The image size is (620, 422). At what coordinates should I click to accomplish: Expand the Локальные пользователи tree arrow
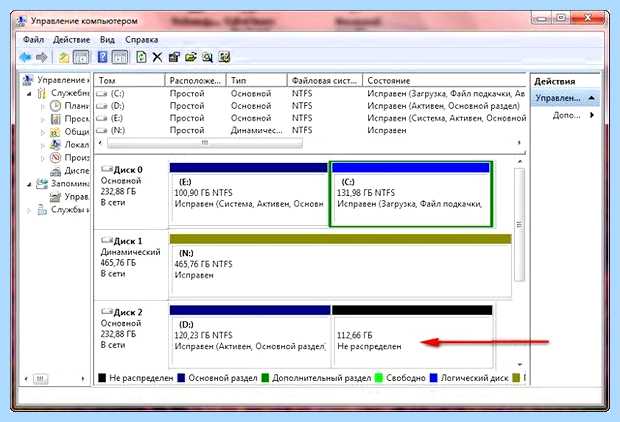43,145
